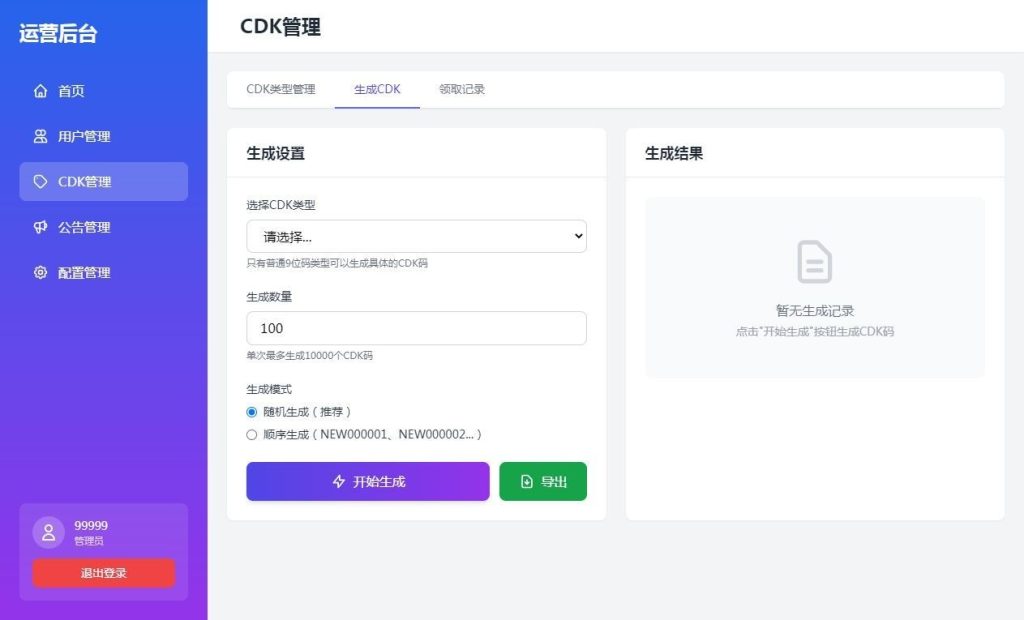Expand the 请选择... combo box
The width and height of the screenshot is (1024, 620).
coord(416,236)
